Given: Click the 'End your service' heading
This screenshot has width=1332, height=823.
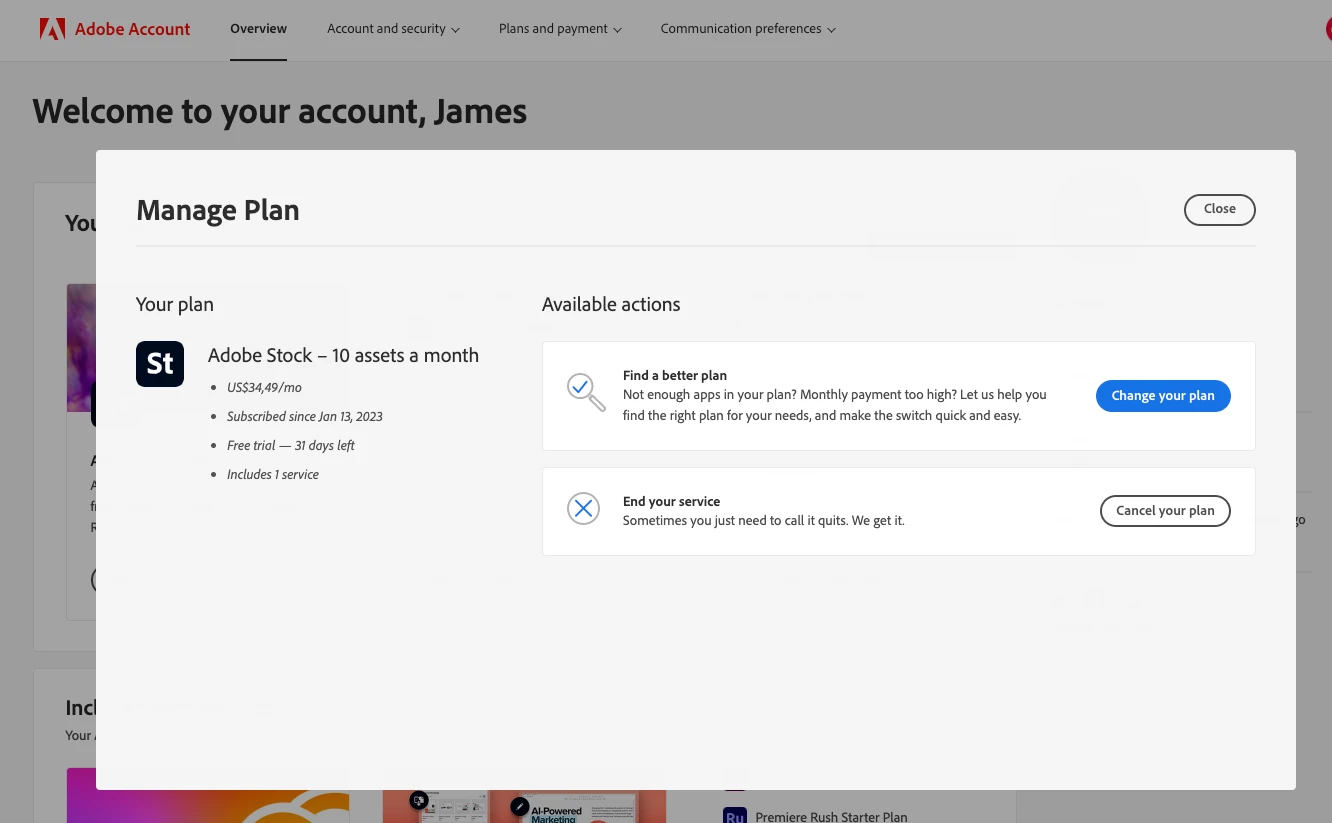Looking at the screenshot, I should click(x=671, y=501).
